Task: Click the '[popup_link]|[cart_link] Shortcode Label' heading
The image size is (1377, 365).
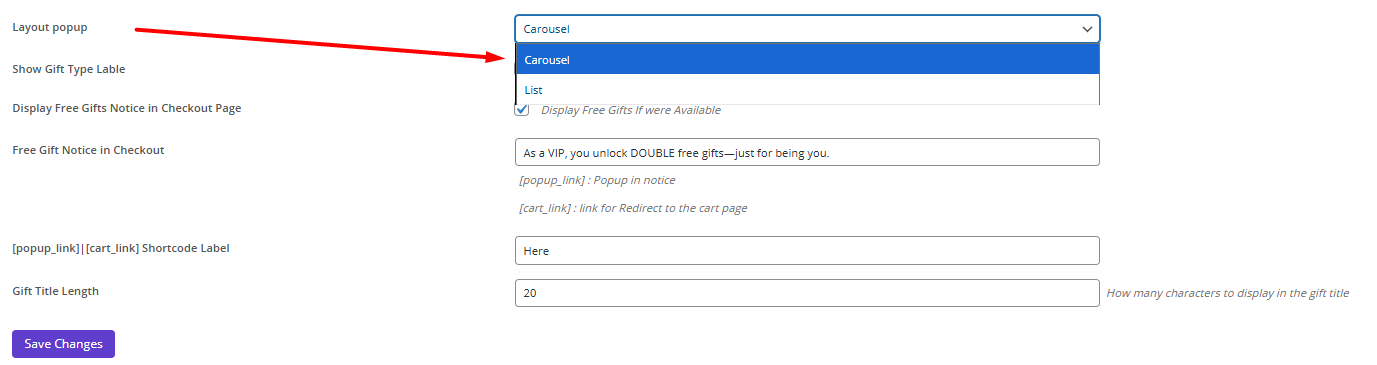Action: 121,248
